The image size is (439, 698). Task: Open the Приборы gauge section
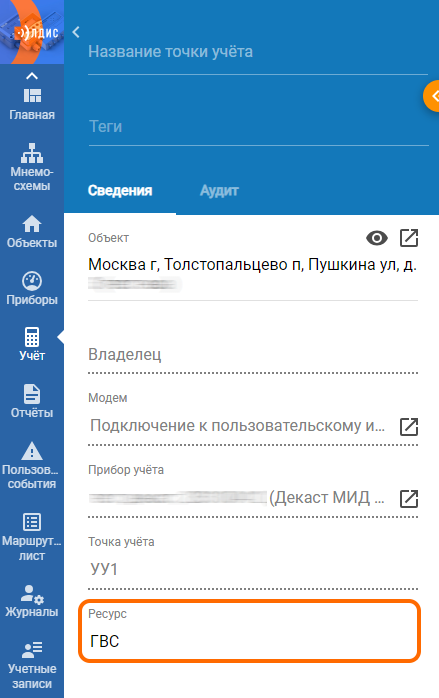coord(32,288)
